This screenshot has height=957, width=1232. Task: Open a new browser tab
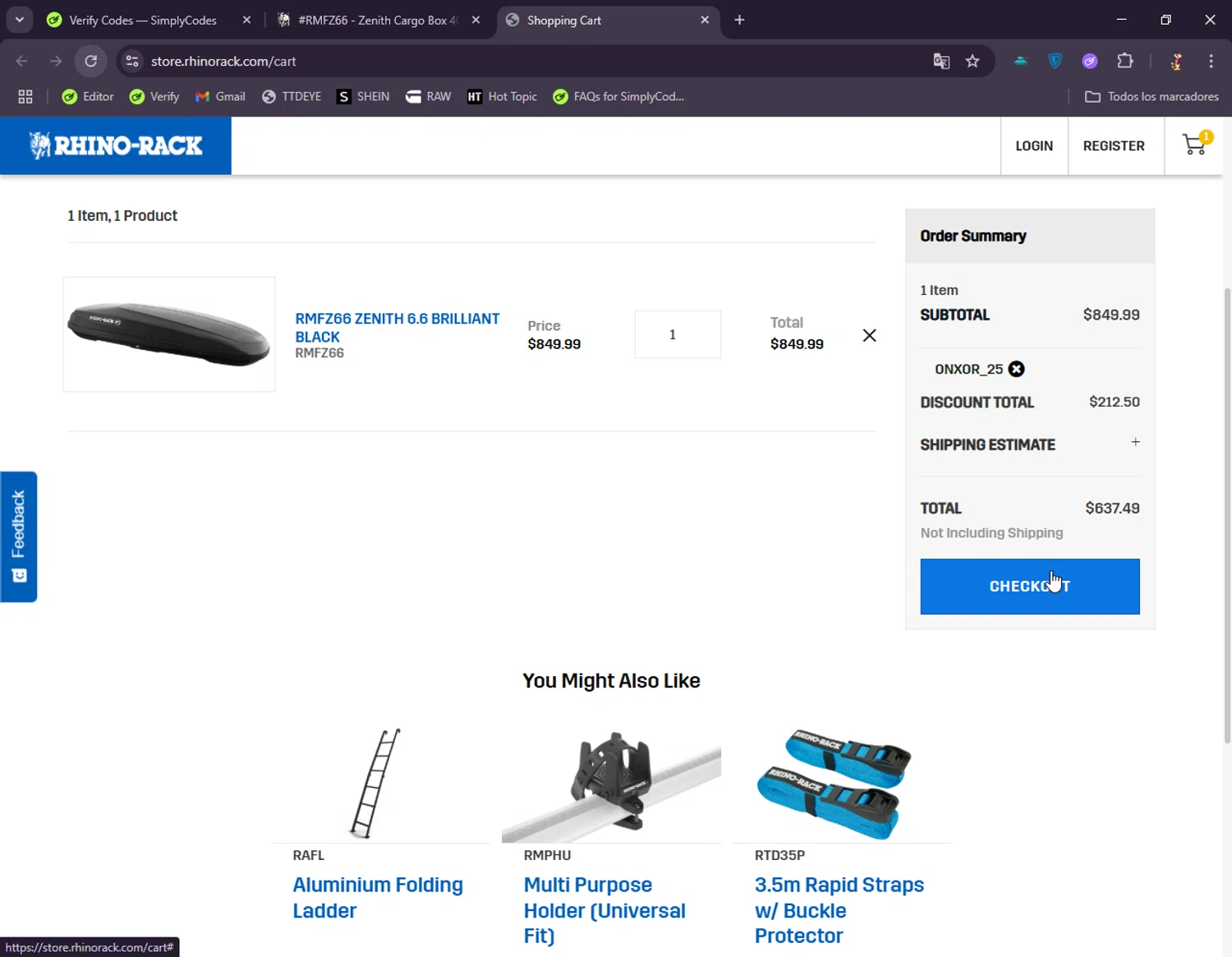point(739,20)
